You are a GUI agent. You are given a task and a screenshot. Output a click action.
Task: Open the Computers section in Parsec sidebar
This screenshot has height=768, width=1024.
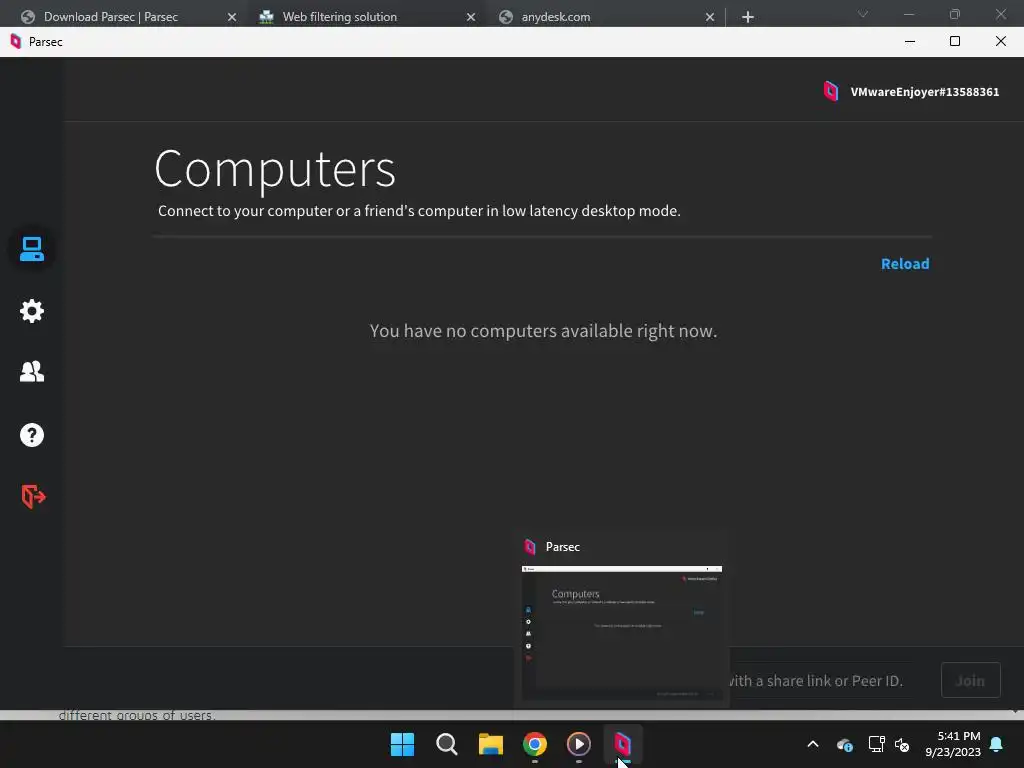coord(31,249)
